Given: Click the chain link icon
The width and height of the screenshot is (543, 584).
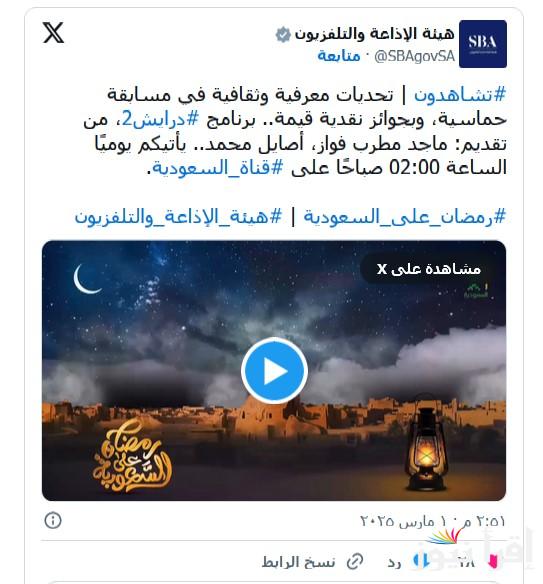Looking at the screenshot, I should [355, 562].
